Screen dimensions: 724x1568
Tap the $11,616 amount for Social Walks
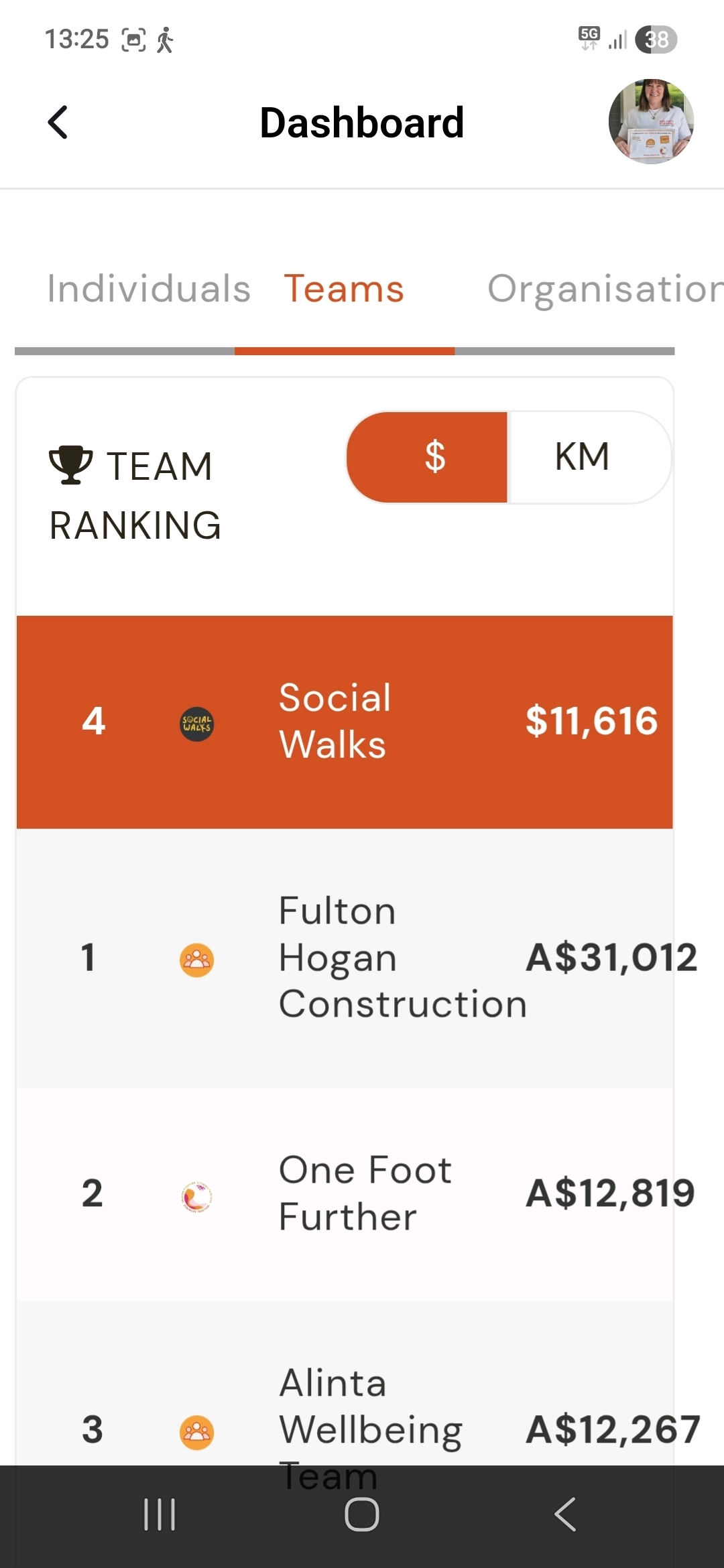click(591, 721)
